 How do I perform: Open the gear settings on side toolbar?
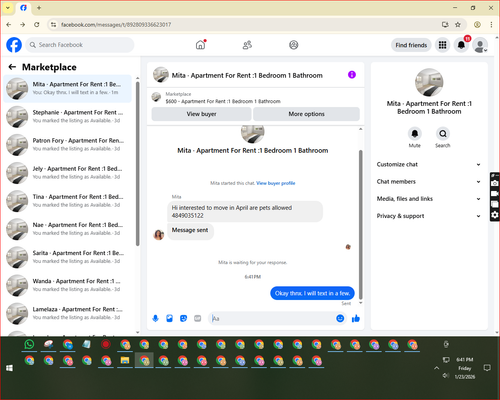pyautogui.click(x=495, y=215)
